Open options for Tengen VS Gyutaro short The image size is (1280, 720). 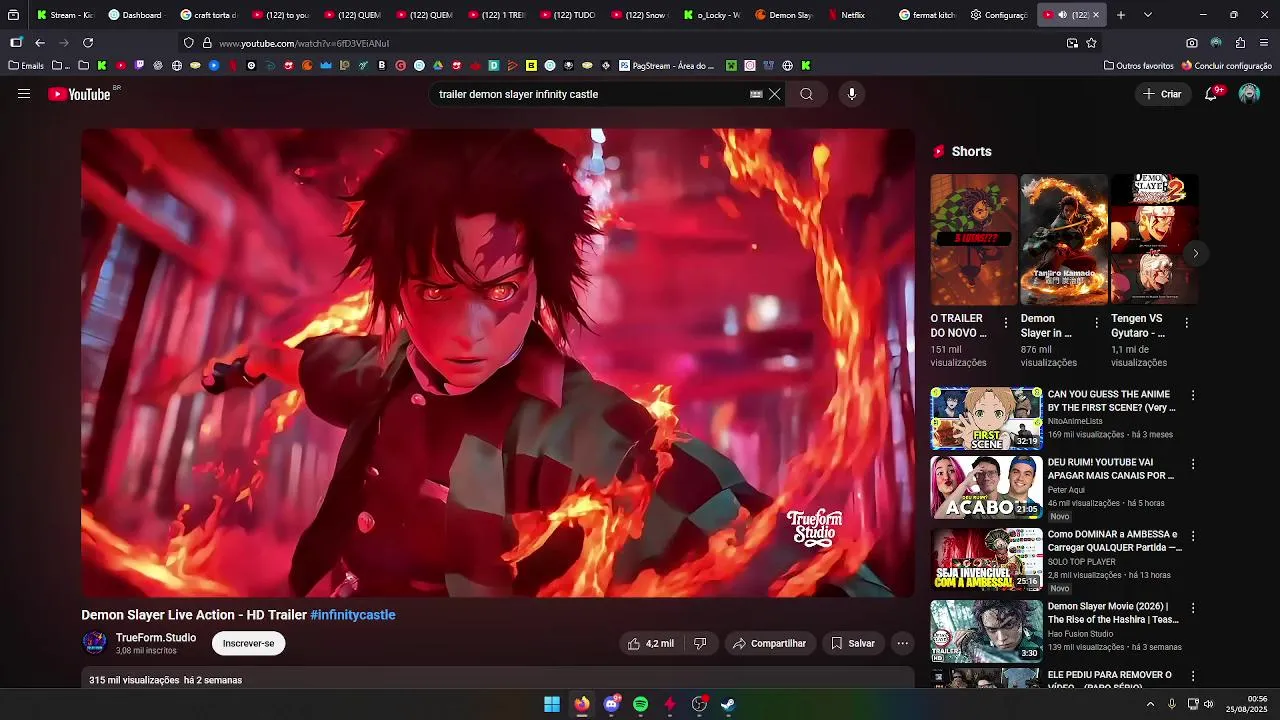[1186, 323]
